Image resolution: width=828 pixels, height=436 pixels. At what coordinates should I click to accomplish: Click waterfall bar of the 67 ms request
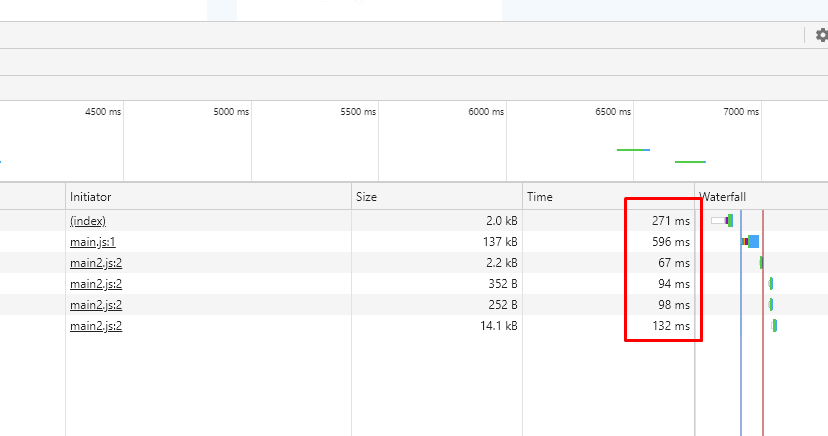(x=761, y=263)
